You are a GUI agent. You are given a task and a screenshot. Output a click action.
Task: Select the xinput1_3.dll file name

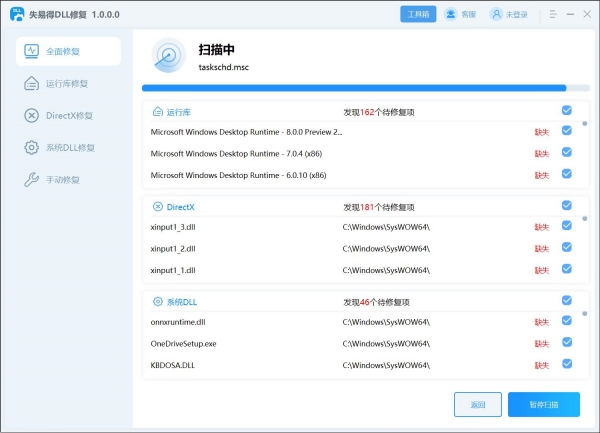click(x=173, y=227)
